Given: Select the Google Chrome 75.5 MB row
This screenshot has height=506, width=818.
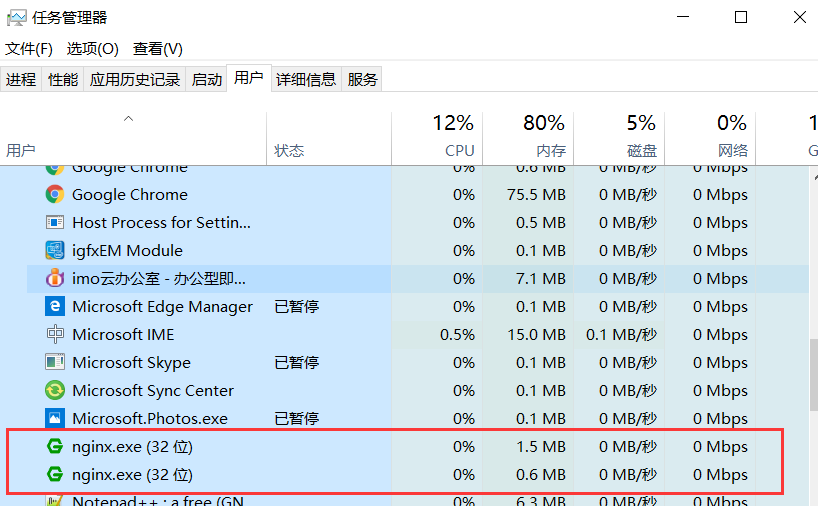Looking at the screenshot, I should pos(404,195).
